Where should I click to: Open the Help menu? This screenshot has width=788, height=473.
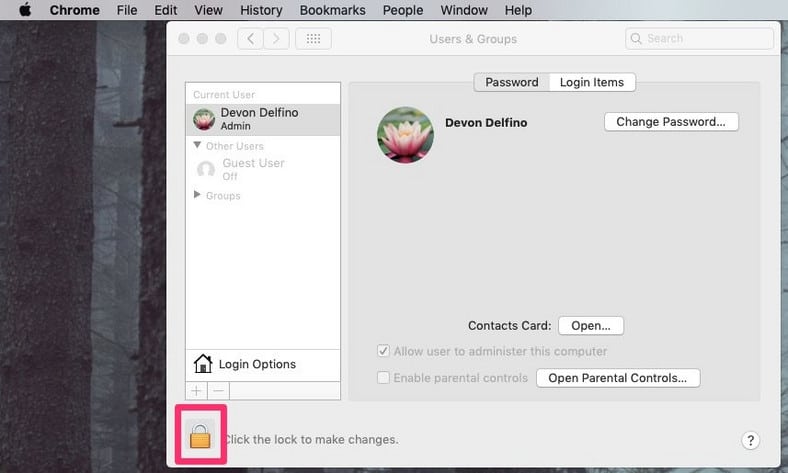click(518, 10)
